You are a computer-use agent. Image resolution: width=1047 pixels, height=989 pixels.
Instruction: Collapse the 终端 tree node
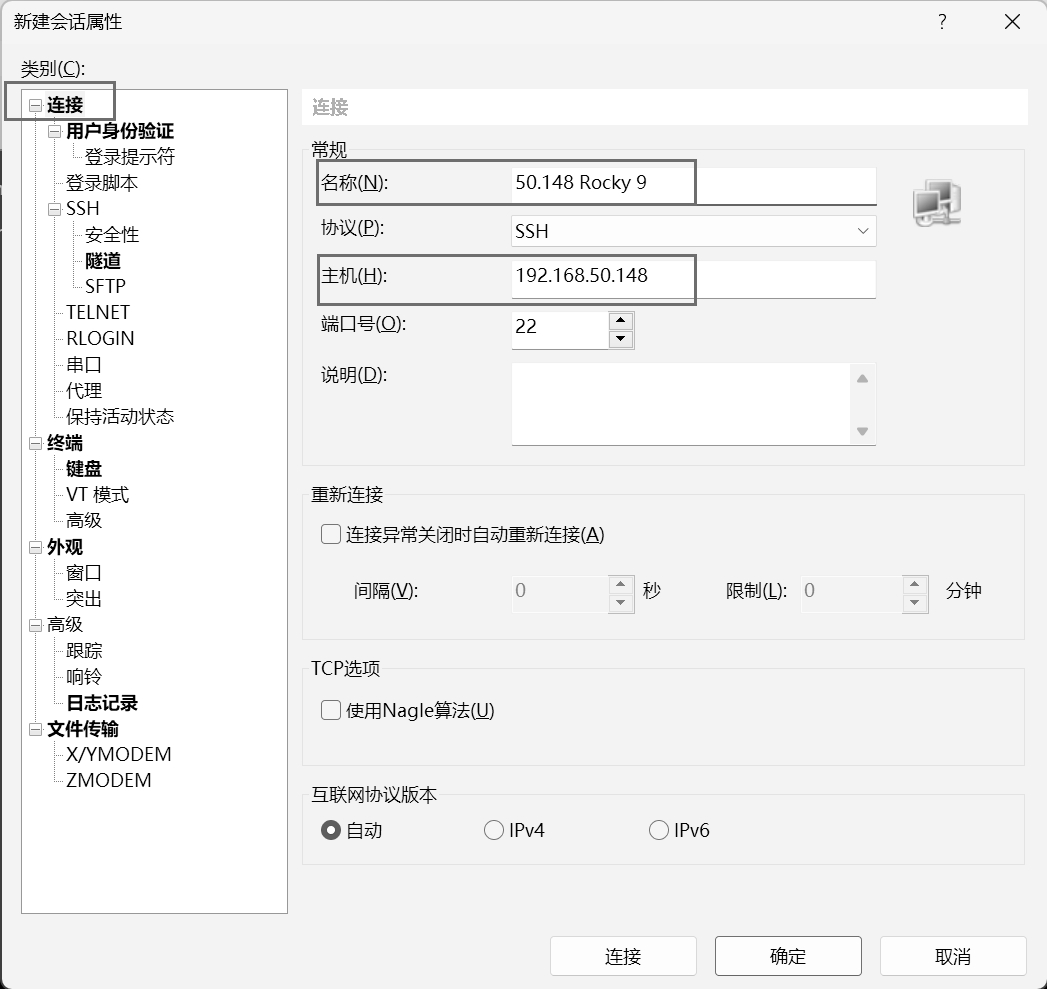(x=36, y=443)
